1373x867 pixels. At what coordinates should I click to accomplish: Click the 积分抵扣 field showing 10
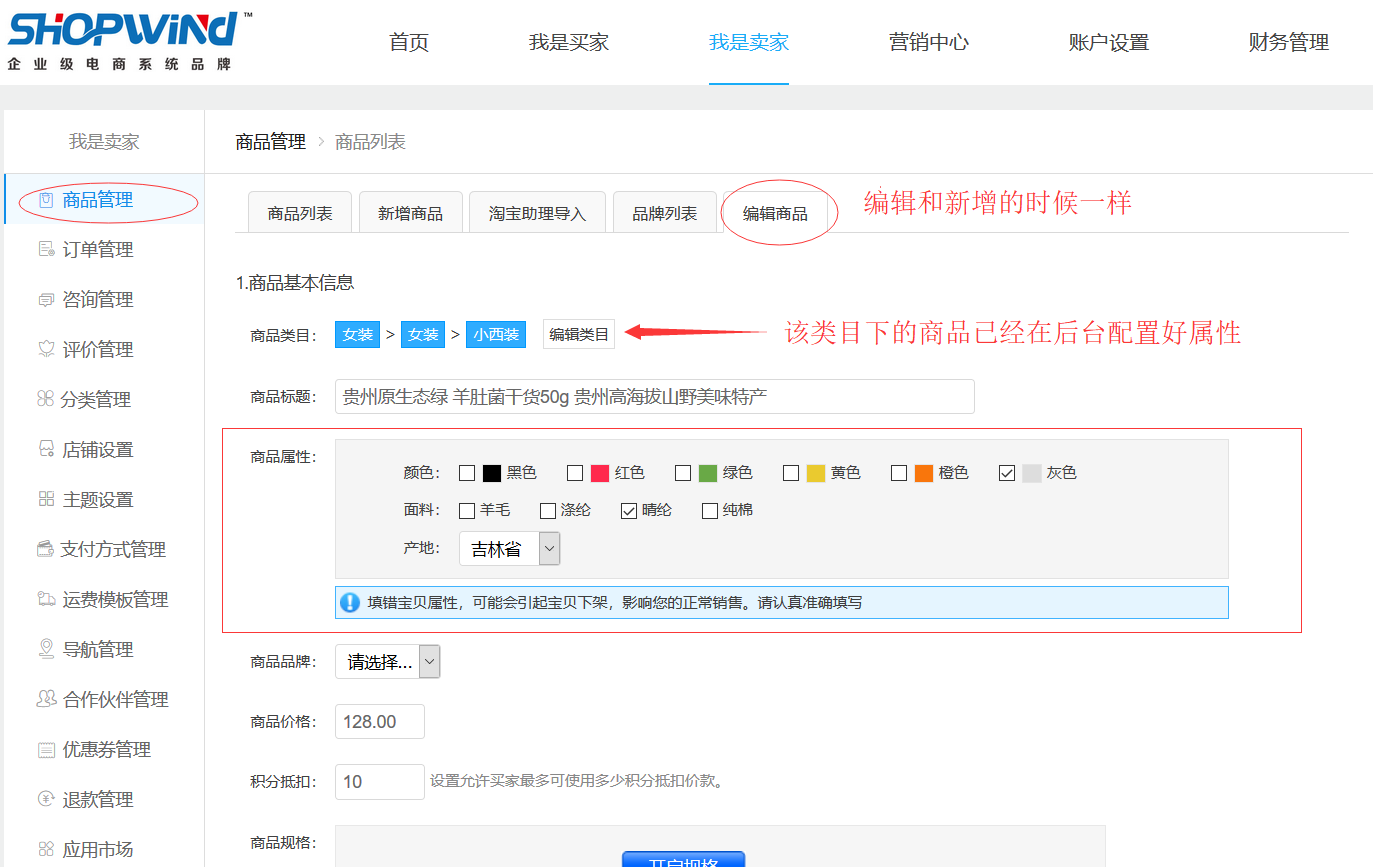380,781
